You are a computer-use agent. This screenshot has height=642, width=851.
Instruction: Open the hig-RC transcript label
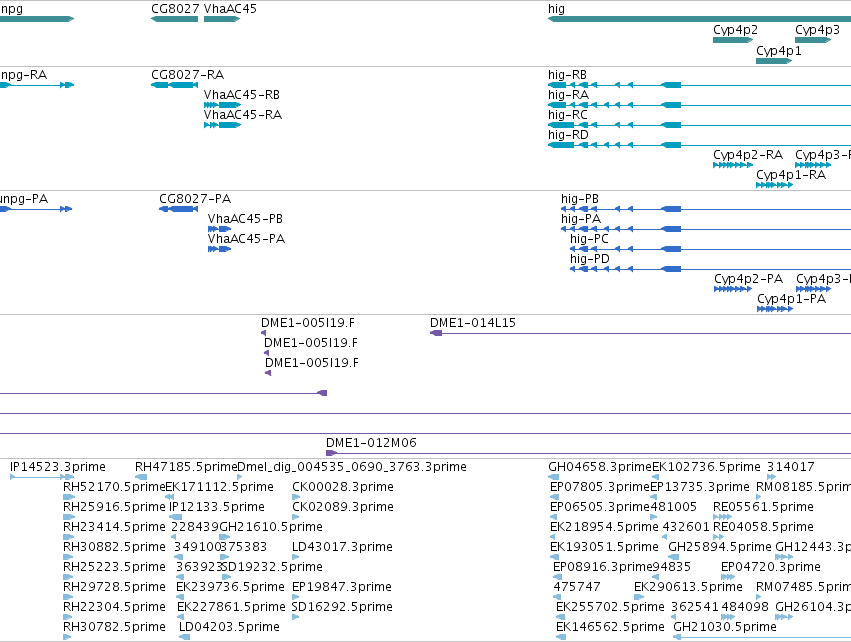(568, 115)
